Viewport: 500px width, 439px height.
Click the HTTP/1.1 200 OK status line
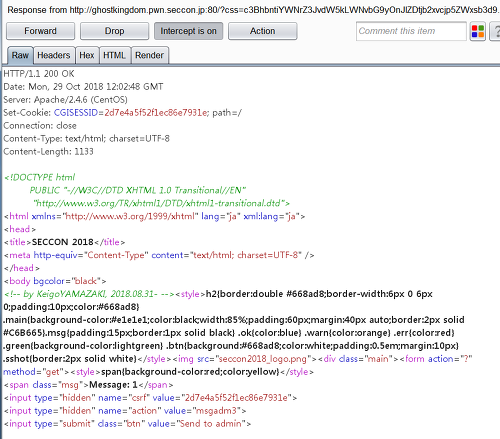coord(39,74)
